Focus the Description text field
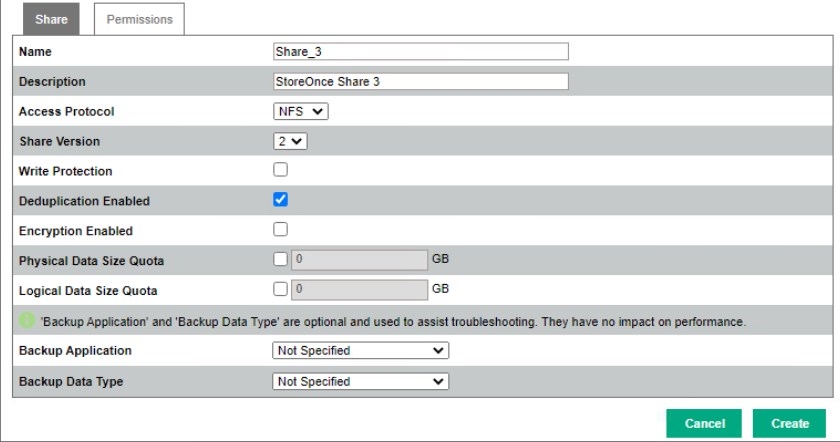The width and height of the screenshot is (840, 442). (x=420, y=82)
